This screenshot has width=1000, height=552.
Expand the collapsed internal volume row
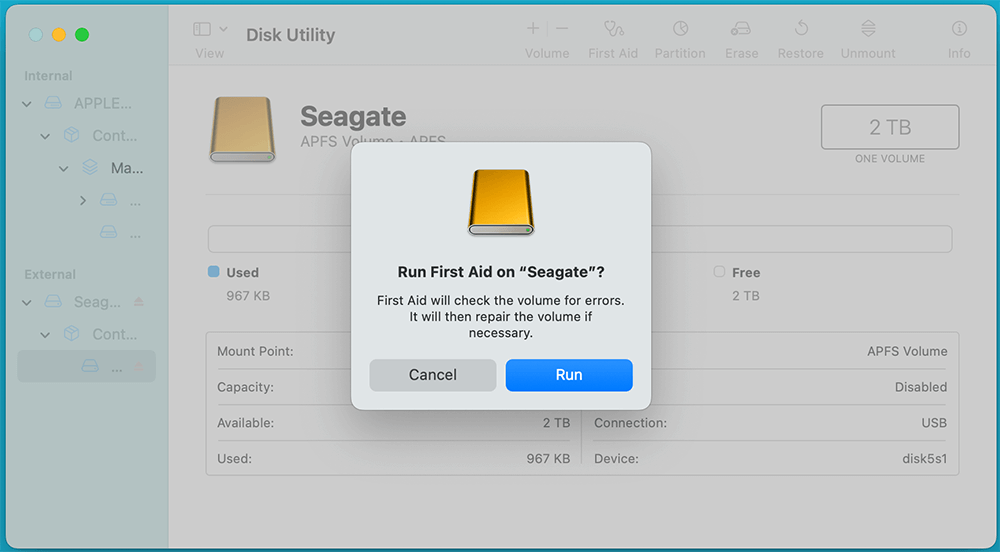pyautogui.click(x=82, y=201)
